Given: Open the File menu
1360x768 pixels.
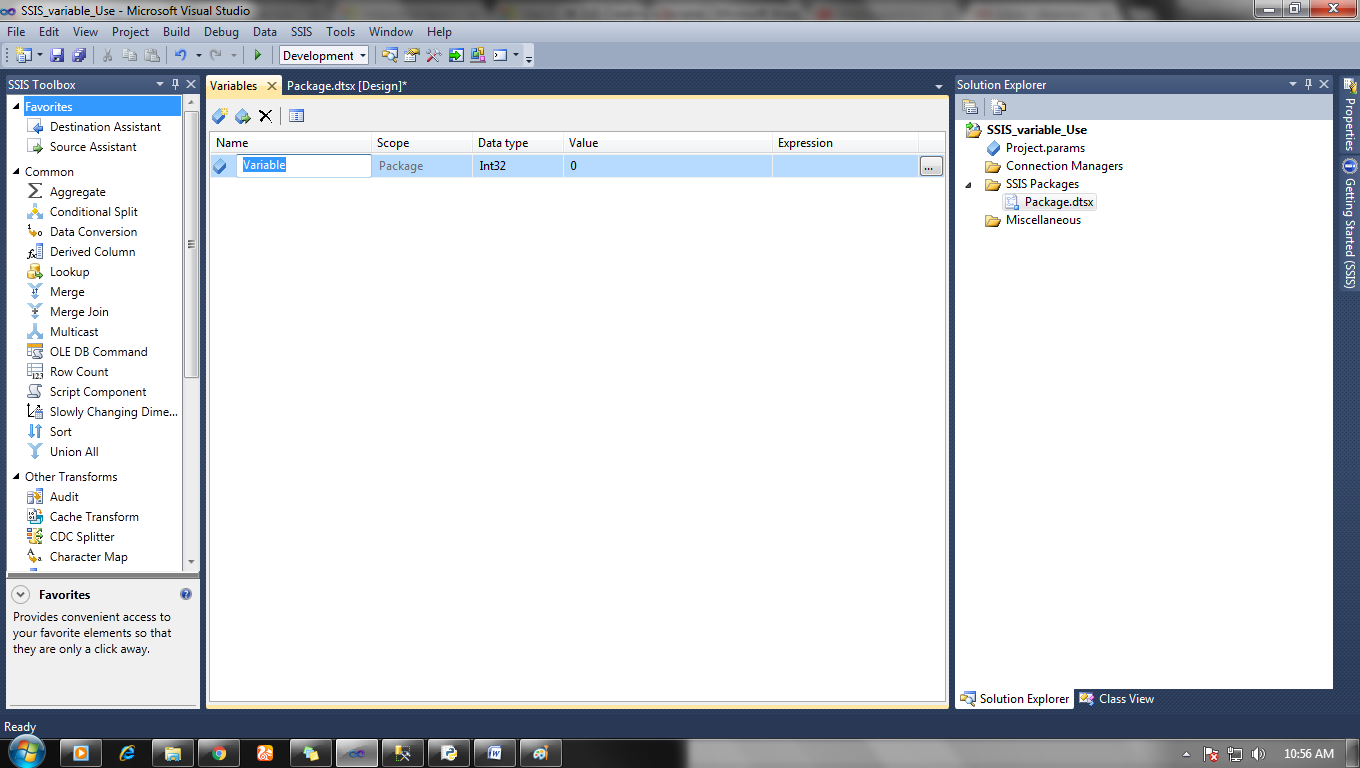Looking at the screenshot, I should click(16, 32).
